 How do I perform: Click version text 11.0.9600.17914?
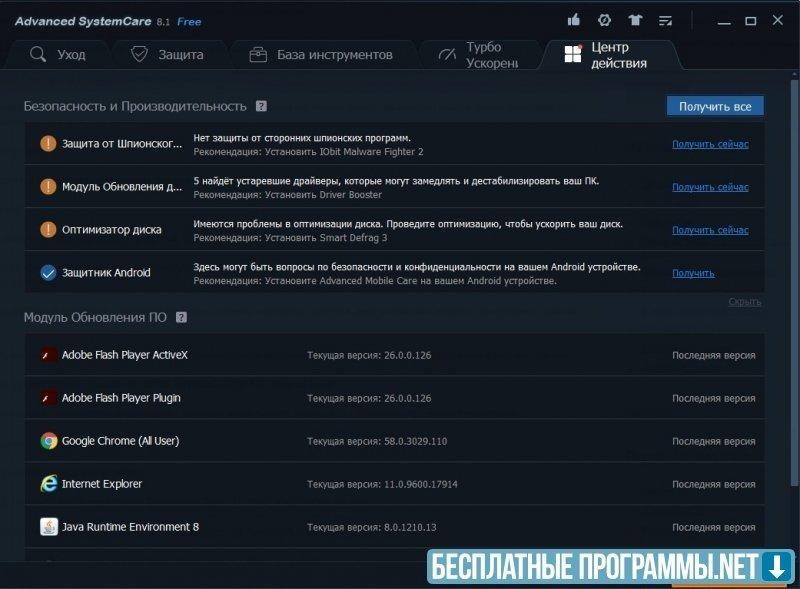point(420,484)
